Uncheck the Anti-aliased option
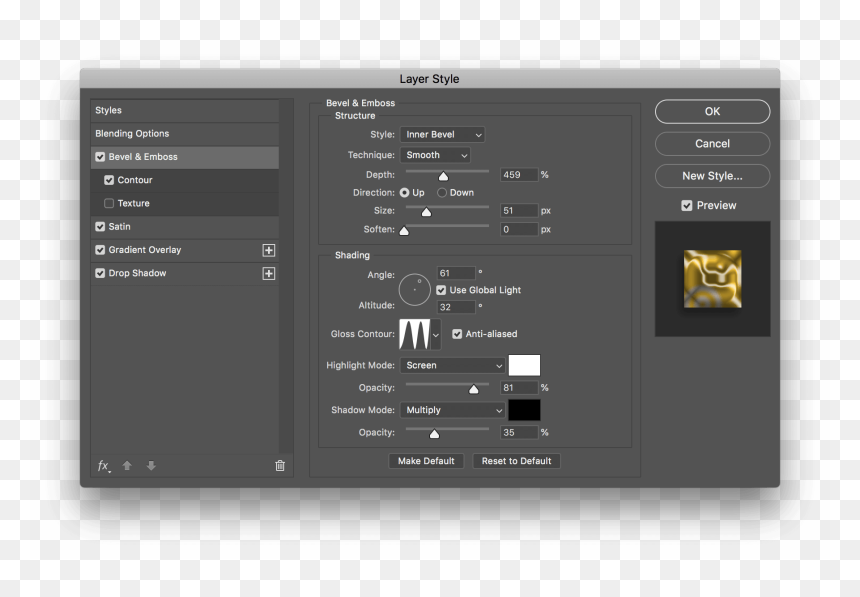The height and width of the screenshot is (597, 860). (x=457, y=334)
